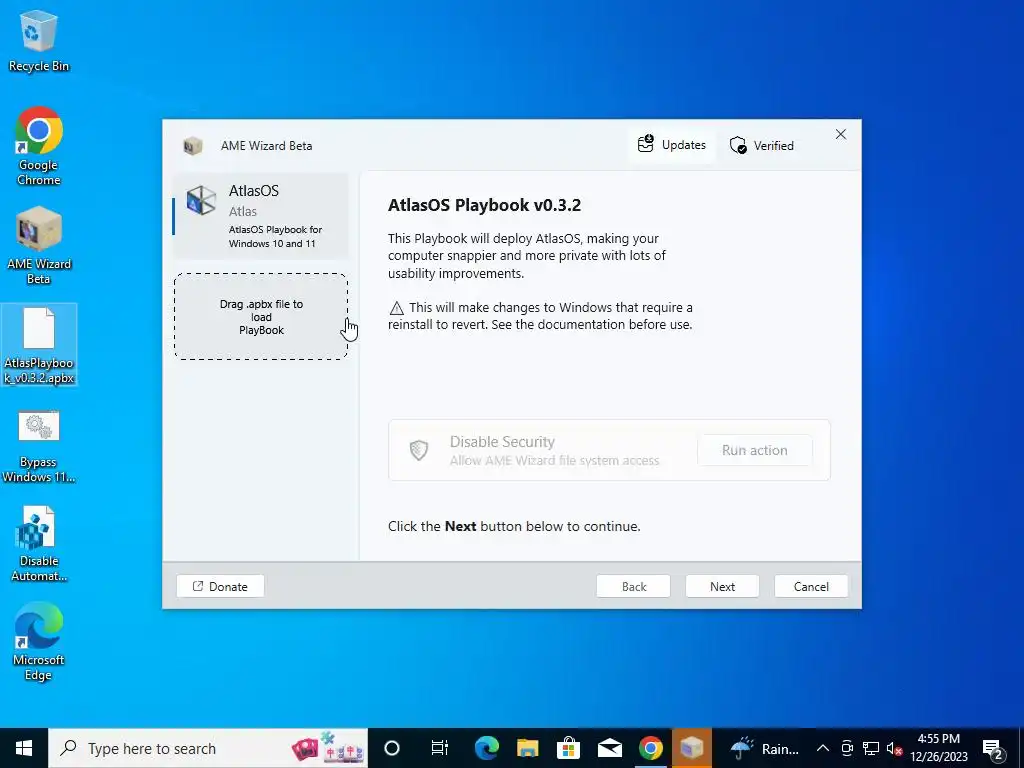
Task: Switch to Chrome on the taskbar
Action: (x=650, y=748)
